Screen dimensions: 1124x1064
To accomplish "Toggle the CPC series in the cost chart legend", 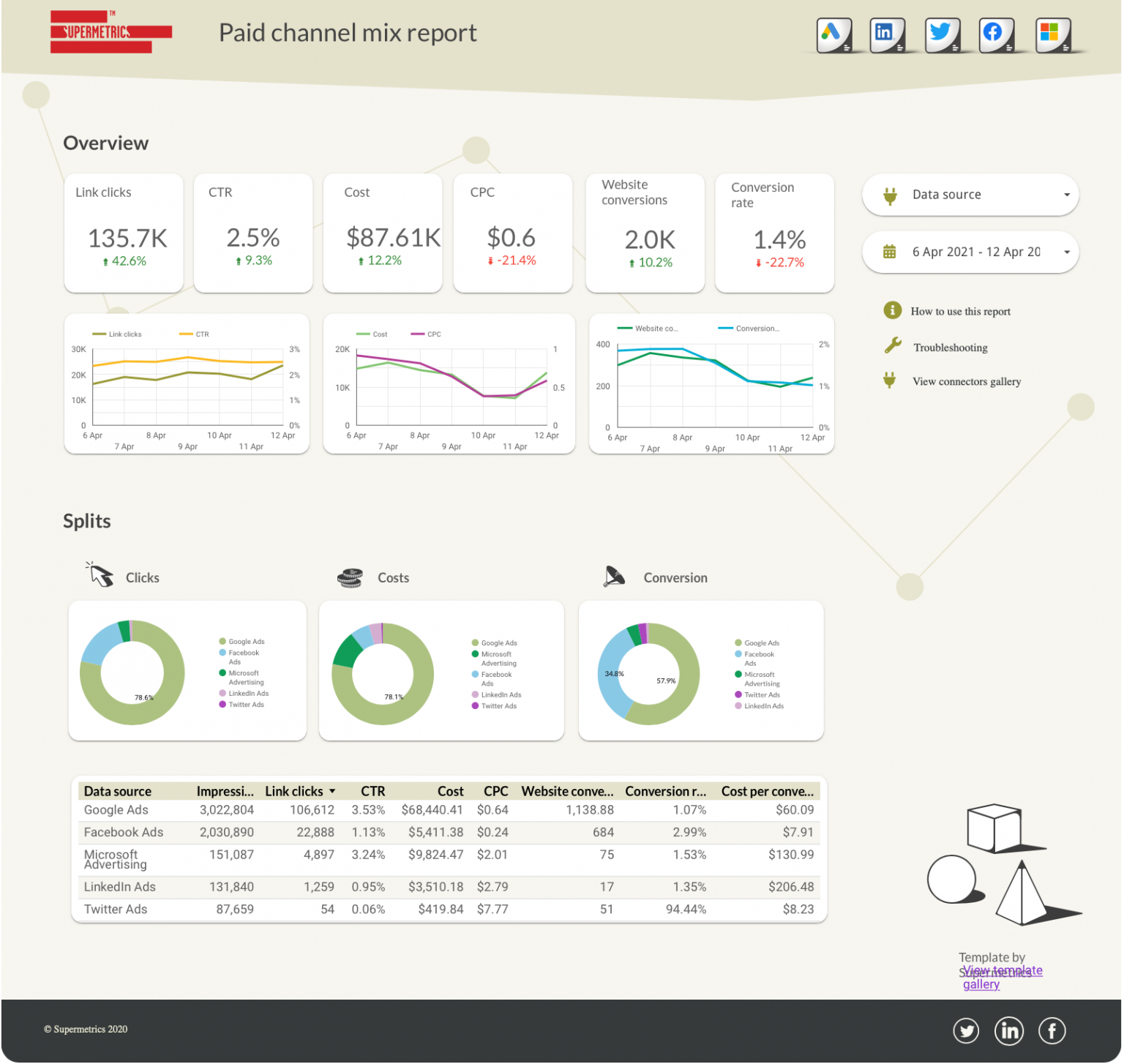I will coord(427,334).
